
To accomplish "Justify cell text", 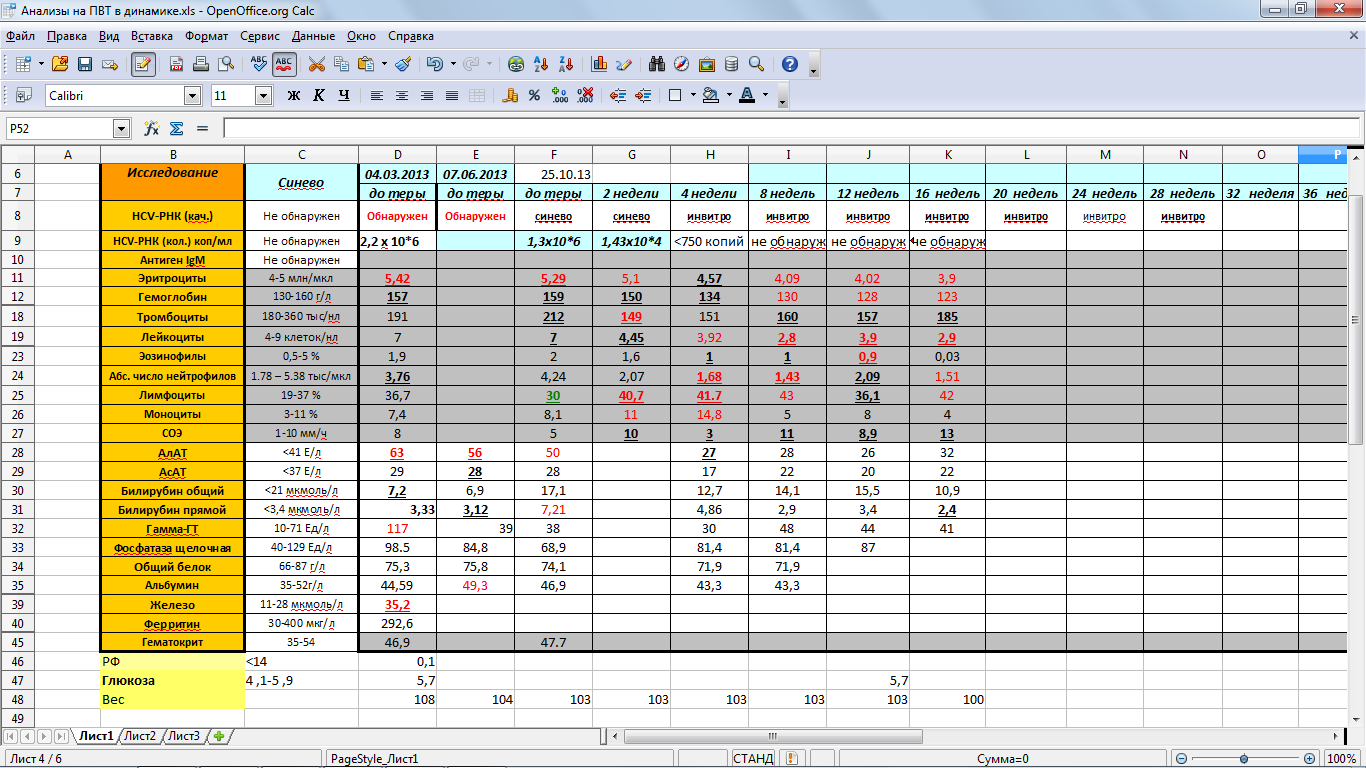I will click(x=452, y=96).
